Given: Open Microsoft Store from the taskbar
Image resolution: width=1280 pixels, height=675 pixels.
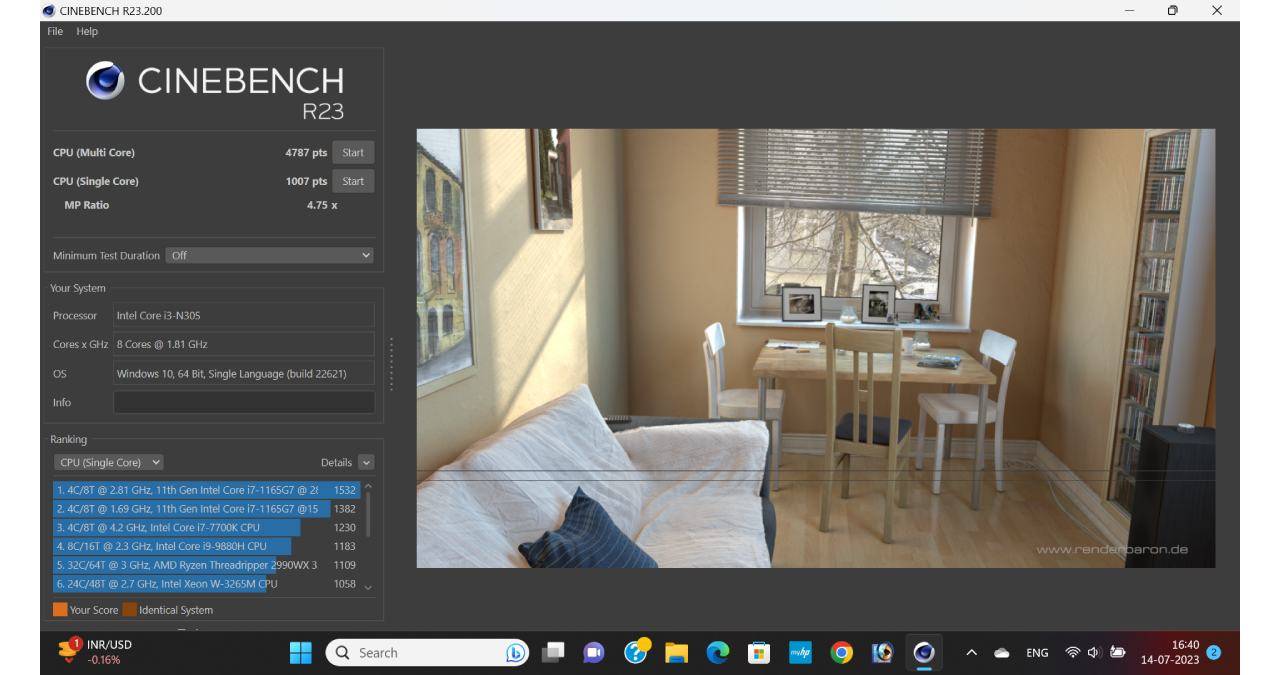Looking at the screenshot, I should coord(759,653).
